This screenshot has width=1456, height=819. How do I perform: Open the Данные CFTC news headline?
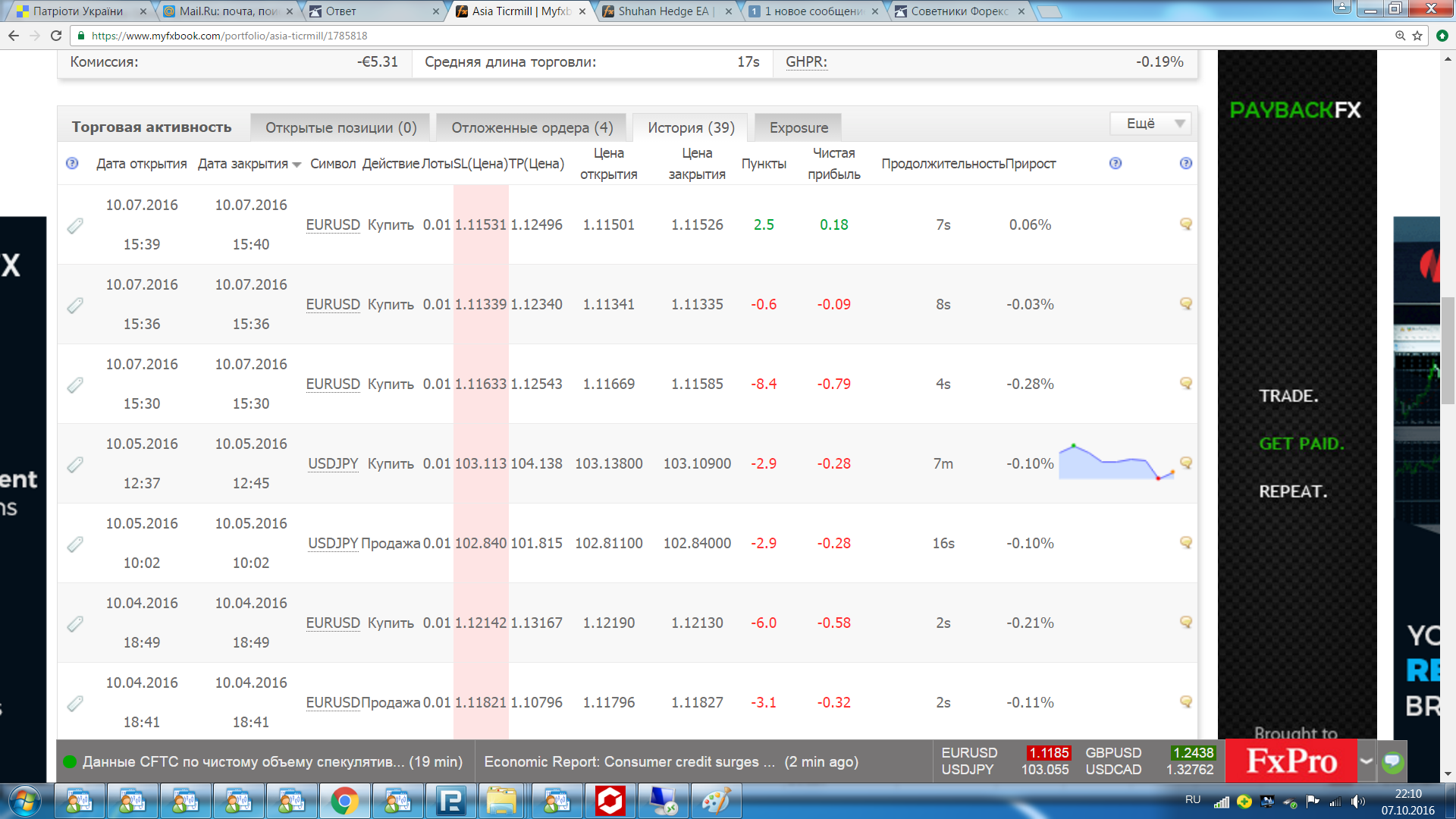pyautogui.click(x=272, y=761)
